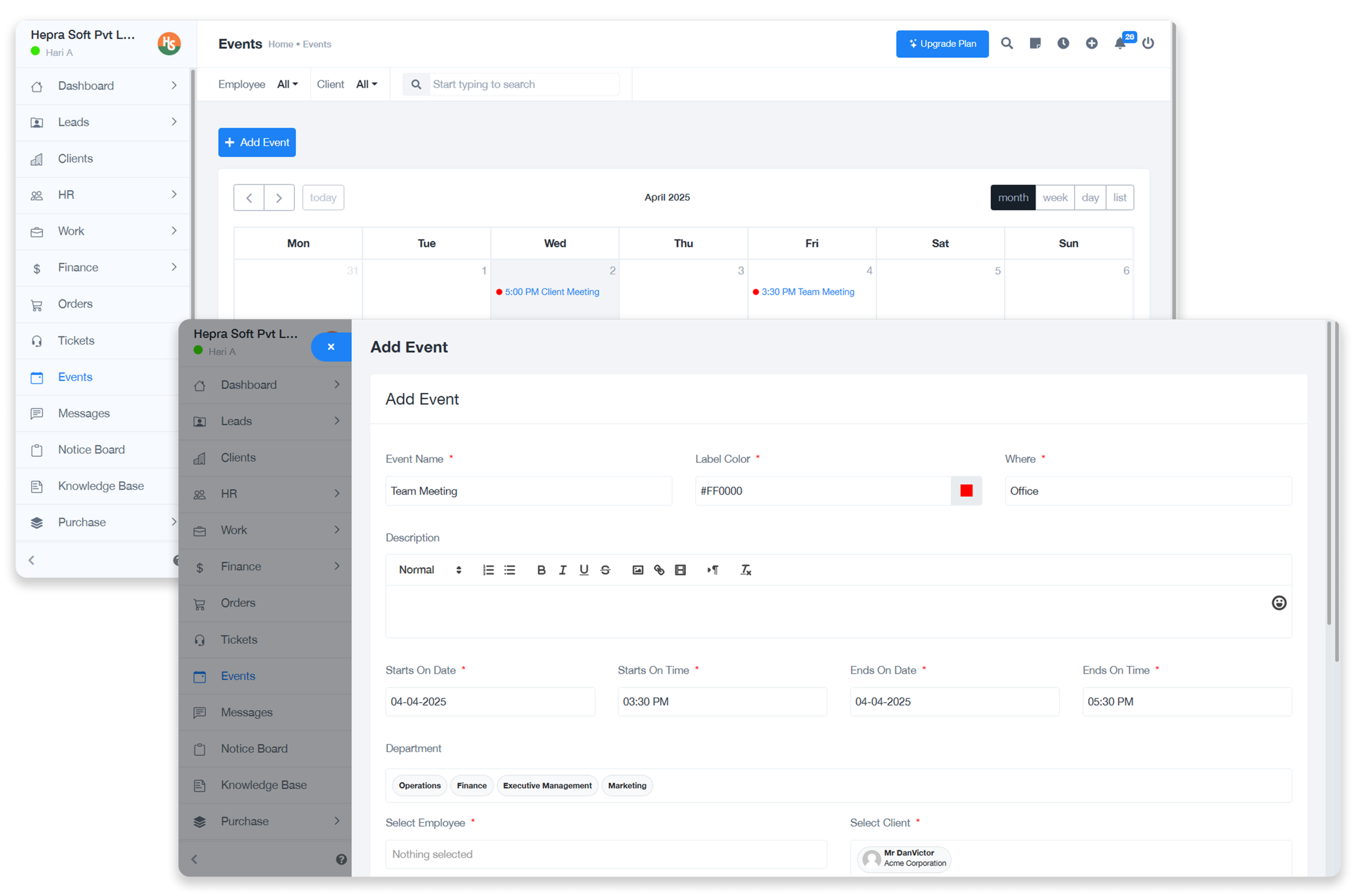The width and height of the screenshot is (1356, 896).
Task: Toggle underline in description editor
Action: [584, 570]
